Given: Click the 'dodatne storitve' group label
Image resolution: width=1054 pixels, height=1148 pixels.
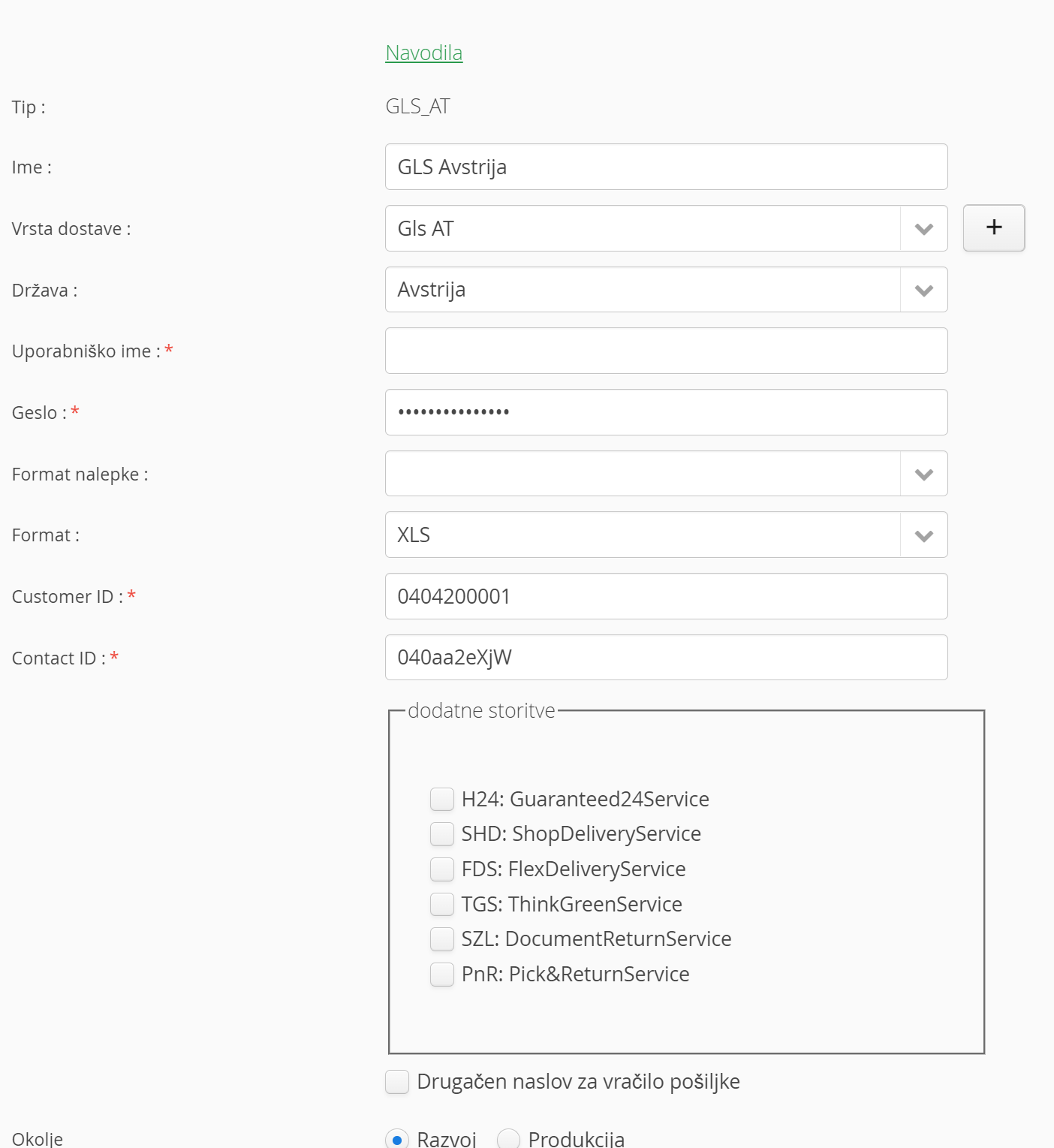Looking at the screenshot, I should pos(481,710).
